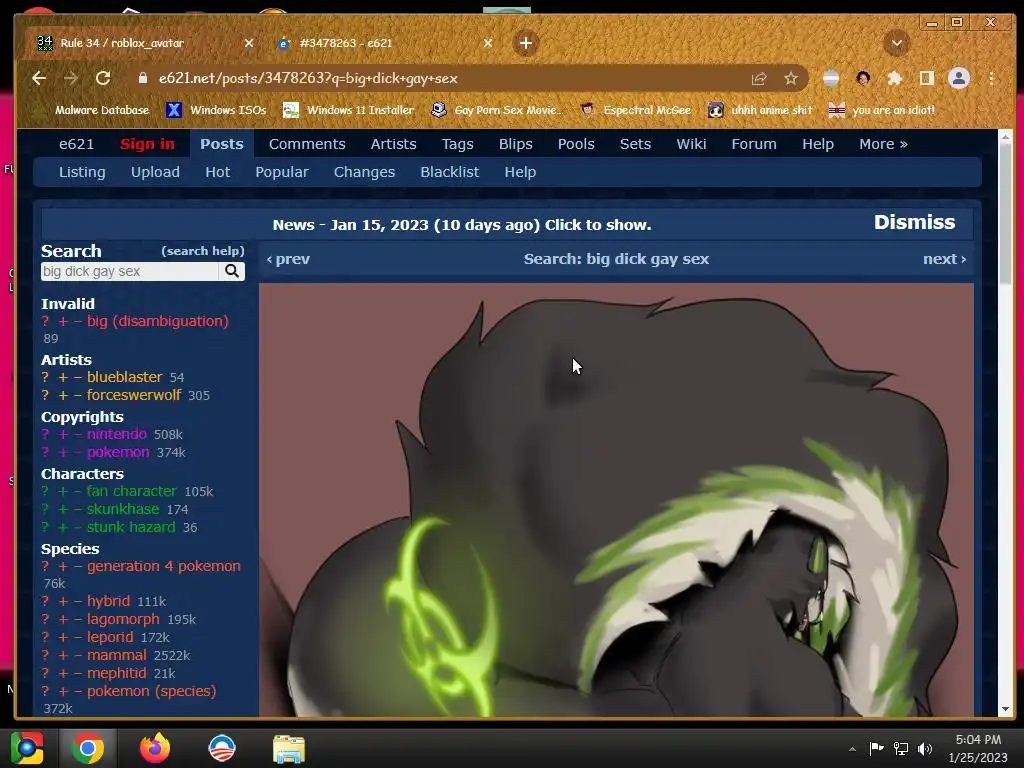The height and width of the screenshot is (768, 1024).
Task: Click the sidebar search input field
Action: (129, 271)
